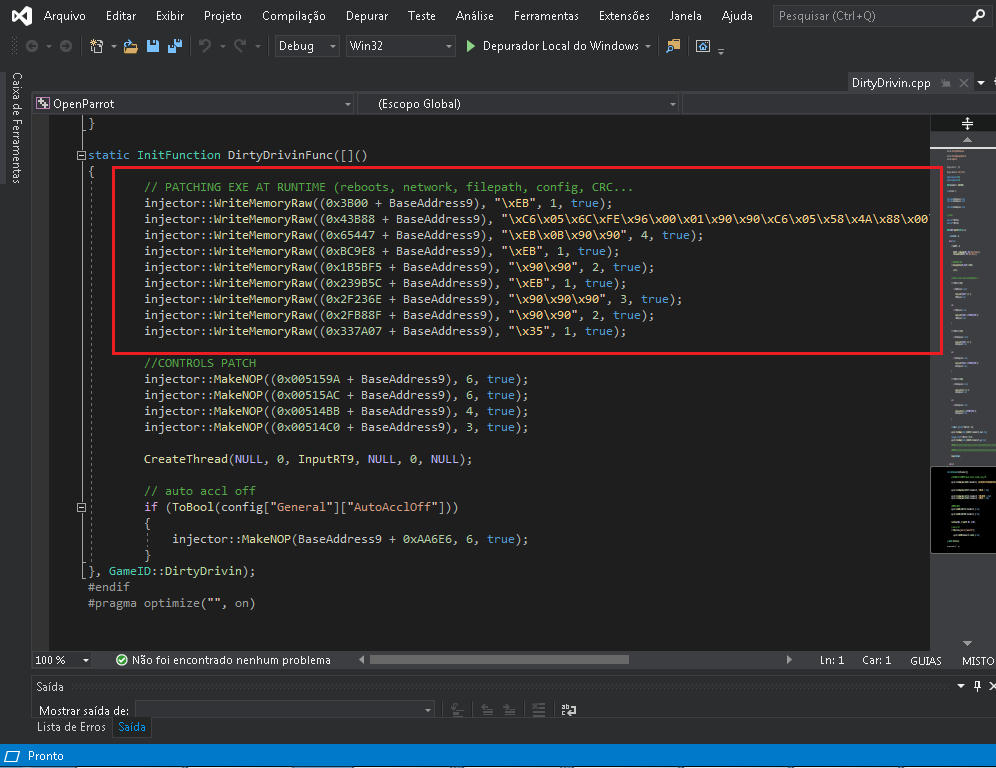Expand the OpenParrot project scope dropdown

pyautogui.click(x=347, y=104)
